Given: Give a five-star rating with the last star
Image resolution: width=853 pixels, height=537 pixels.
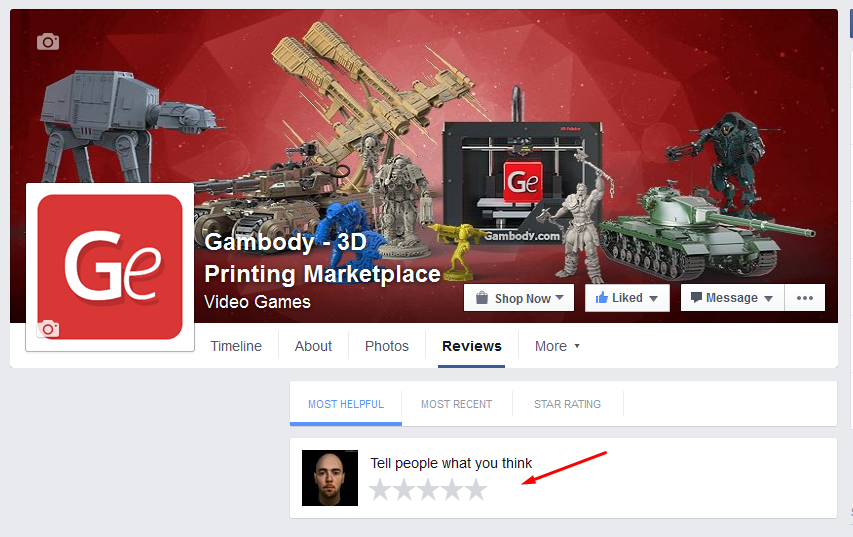Looking at the screenshot, I should click(x=476, y=490).
